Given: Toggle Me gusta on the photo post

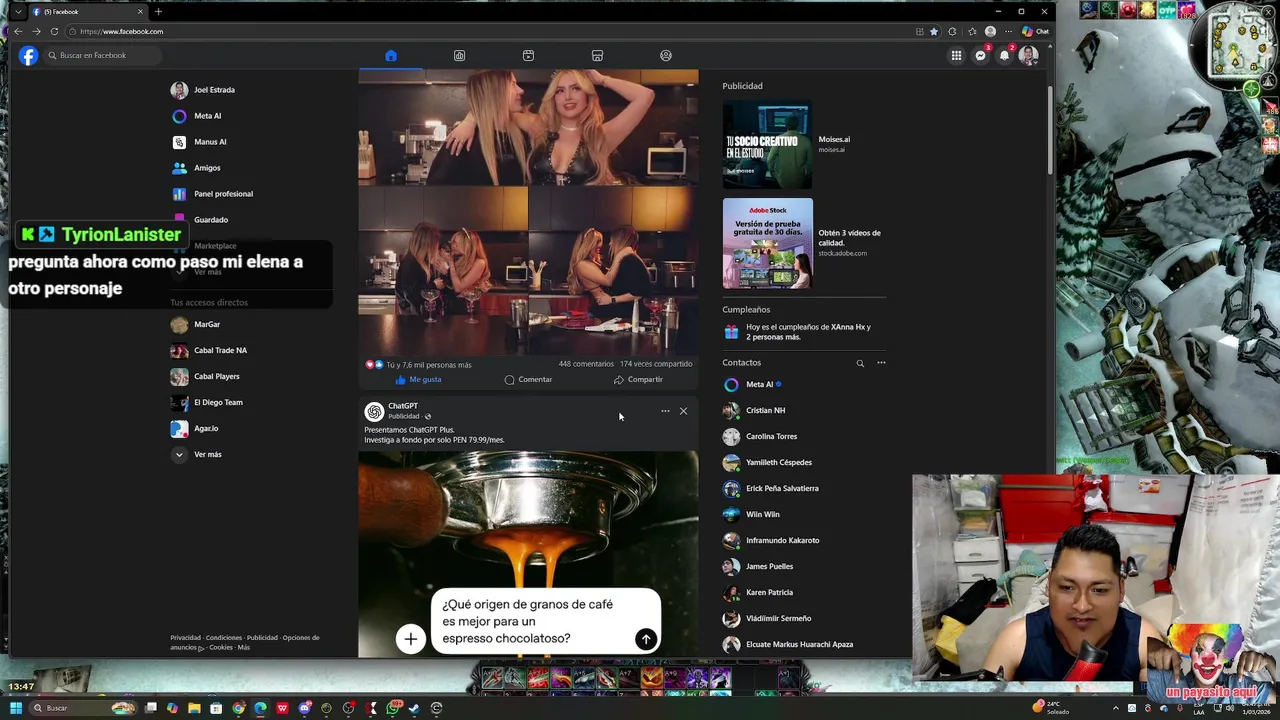Looking at the screenshot, I should point(418,380).
